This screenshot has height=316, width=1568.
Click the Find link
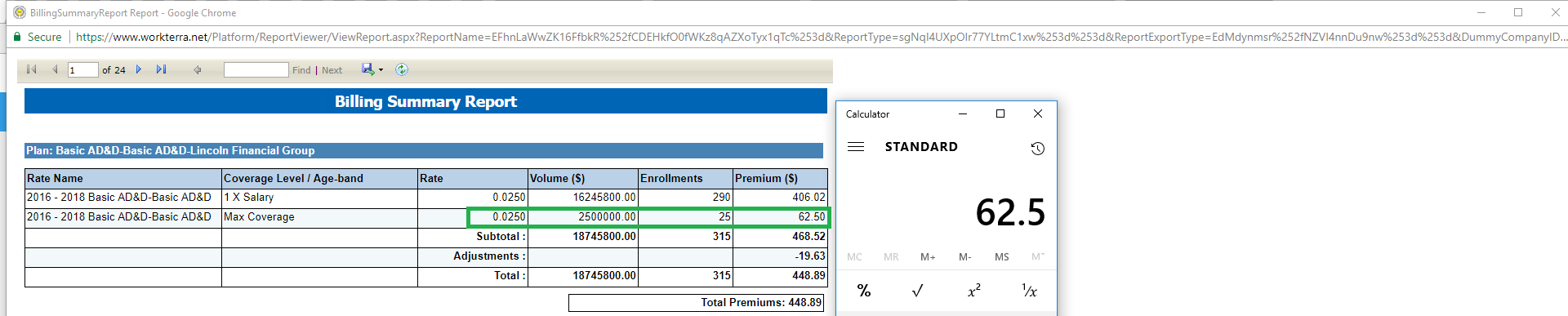pos(301,70)
